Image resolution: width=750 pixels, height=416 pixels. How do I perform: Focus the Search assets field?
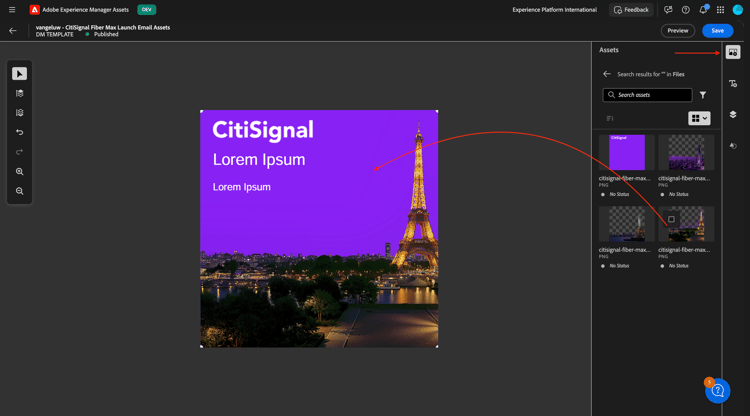tap(647, 95)
